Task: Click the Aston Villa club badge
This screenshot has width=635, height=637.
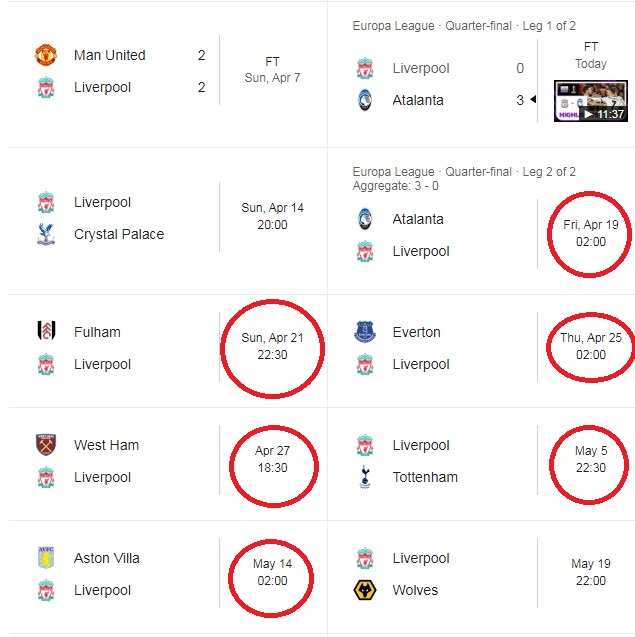Action: (x=46, y=558)
